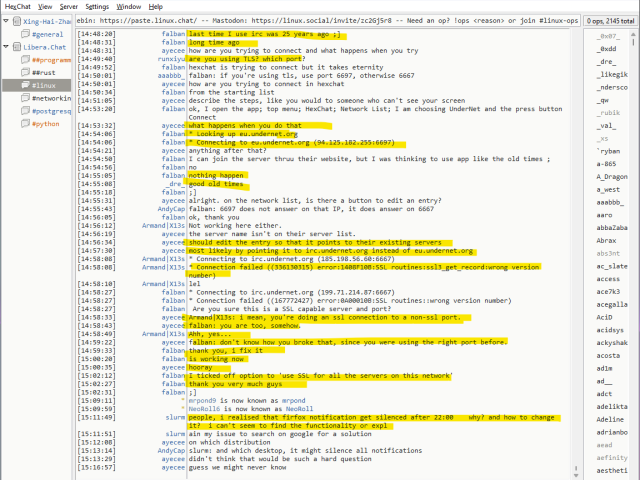This screenshot has width=640, height=480.
Task: Select the Xing-Hai-Zhan server entry
Action: point(47,21)
